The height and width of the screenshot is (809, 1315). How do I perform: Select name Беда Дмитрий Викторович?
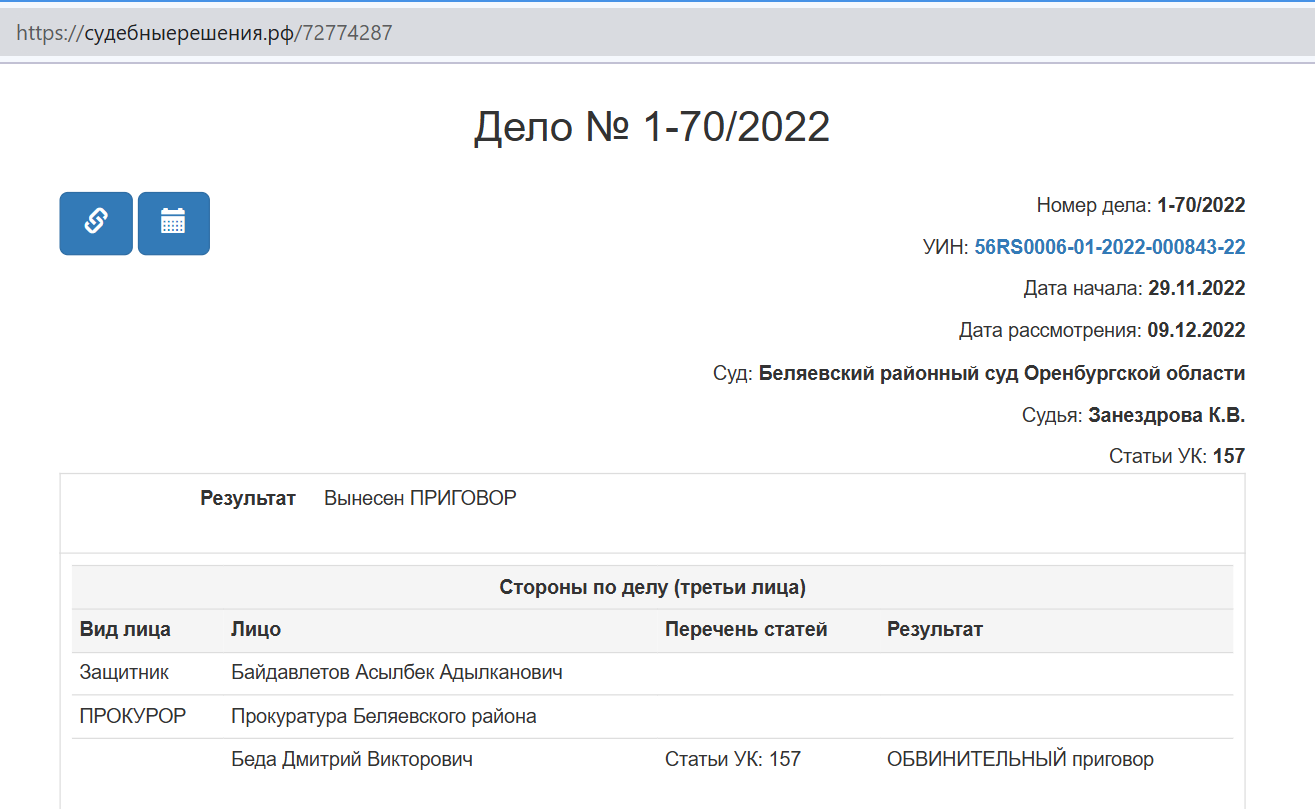click(352, 759)
